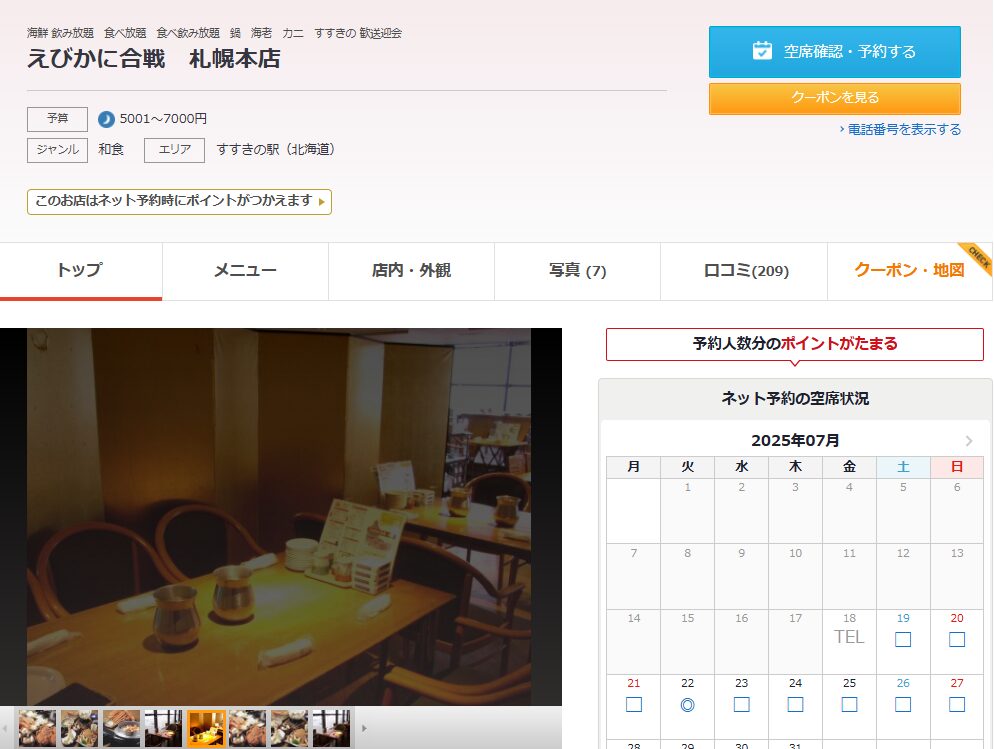The height and width of the screenshot is (749, 994).
Task: Open the クーポン・地図 tab
Action: coord(908,271)
